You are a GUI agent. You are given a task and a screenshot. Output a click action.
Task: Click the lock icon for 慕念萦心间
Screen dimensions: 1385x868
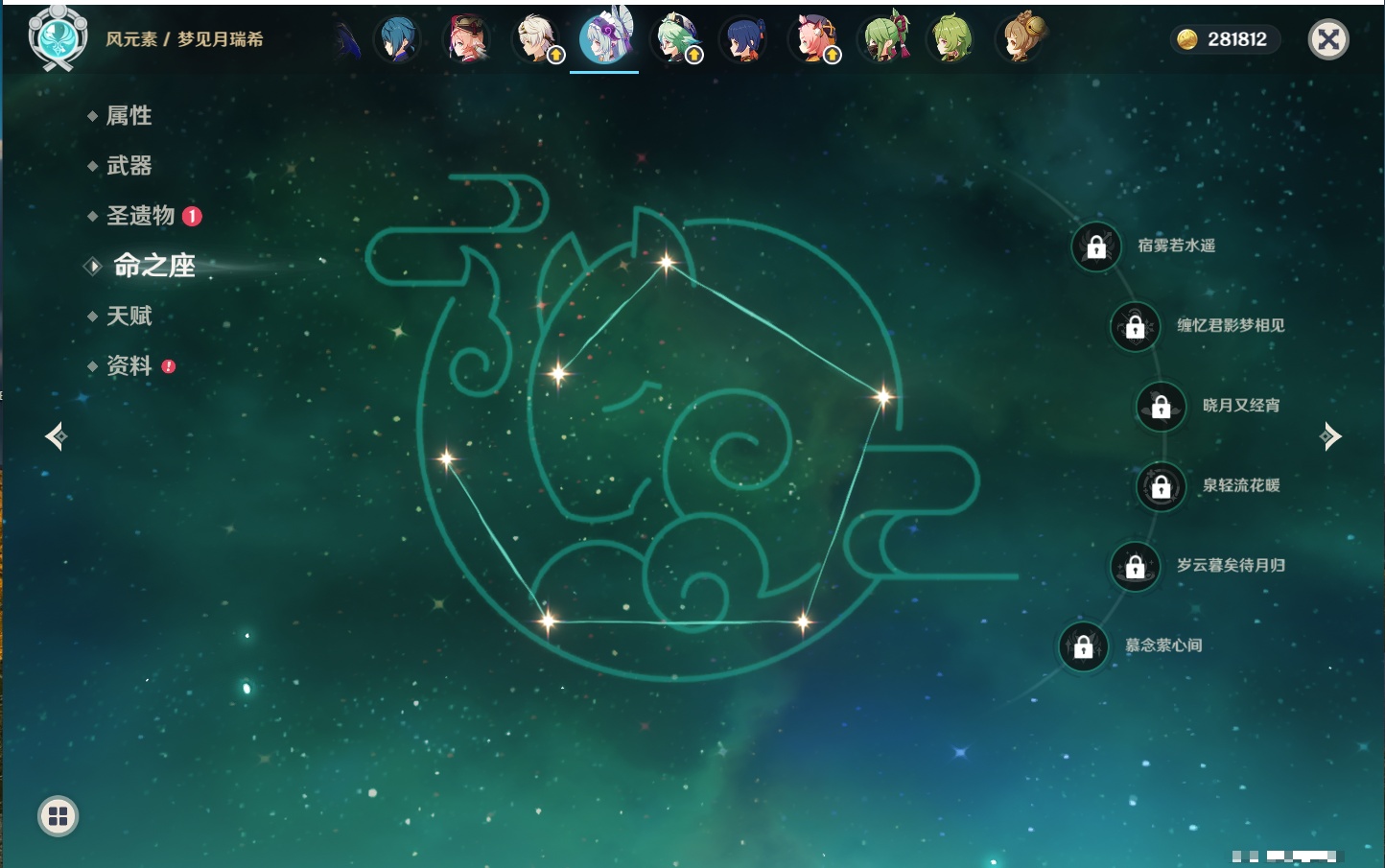1084,646
